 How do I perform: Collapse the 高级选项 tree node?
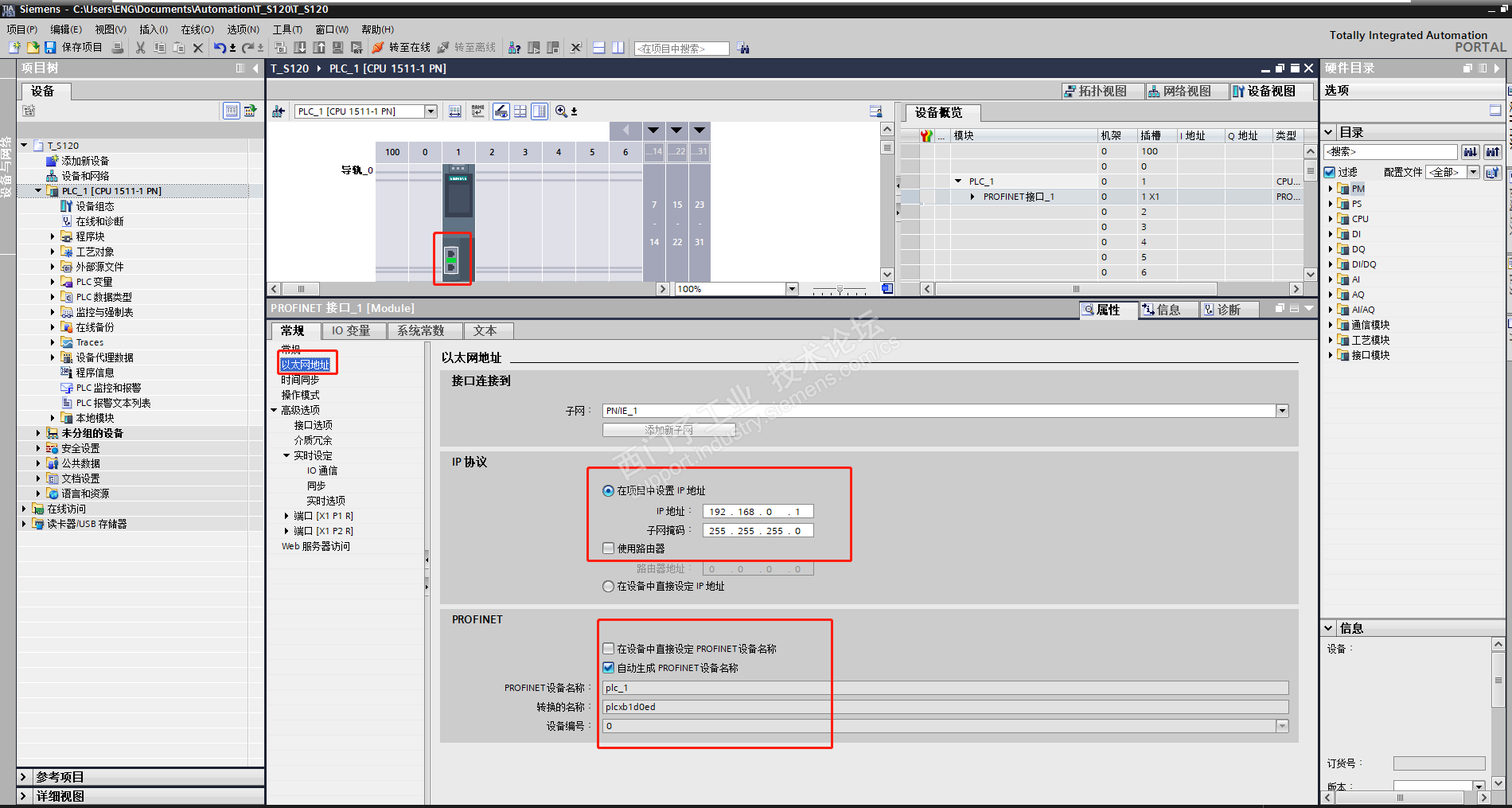274,411
